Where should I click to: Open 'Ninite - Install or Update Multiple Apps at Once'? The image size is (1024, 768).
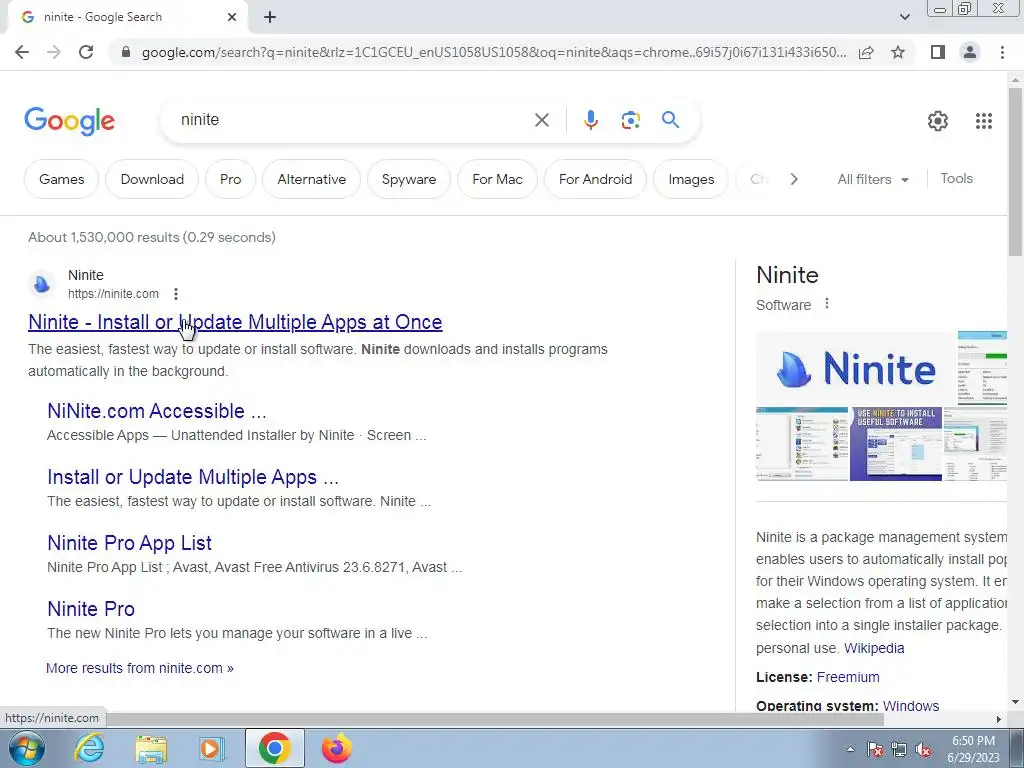pos(235,322)
